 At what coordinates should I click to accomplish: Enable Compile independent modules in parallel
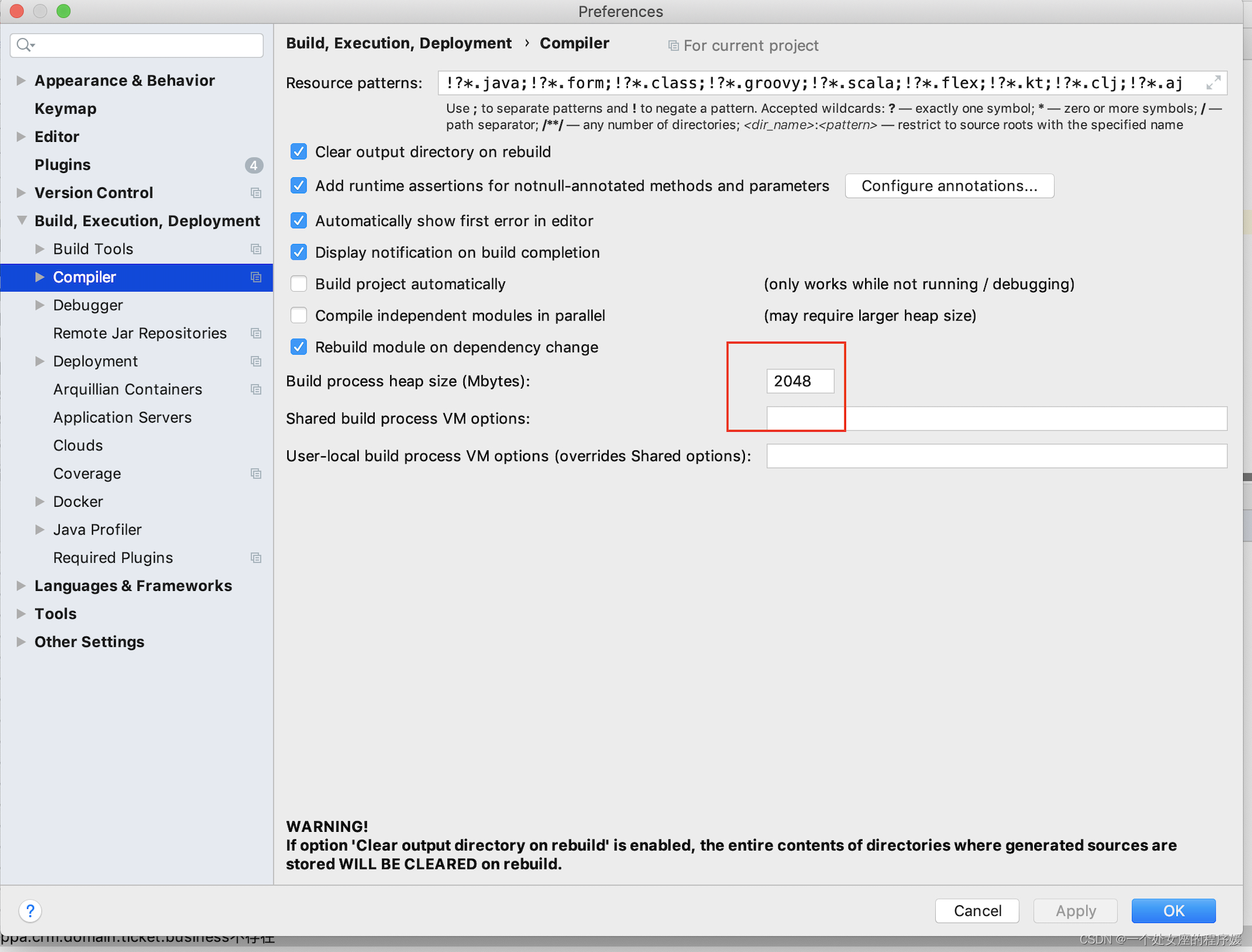point(299,315)
